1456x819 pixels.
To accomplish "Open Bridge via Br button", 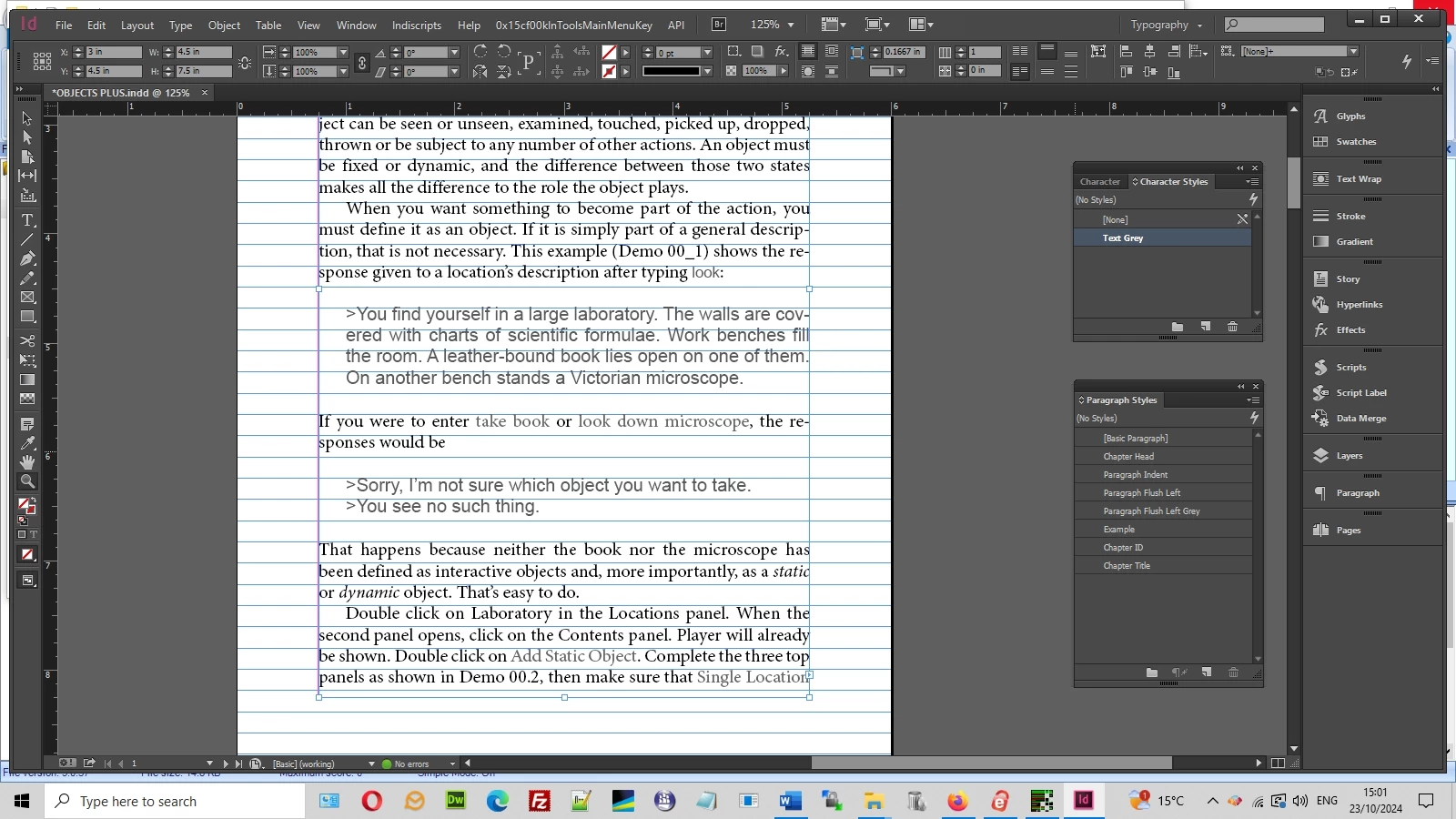I will point(719,25).
